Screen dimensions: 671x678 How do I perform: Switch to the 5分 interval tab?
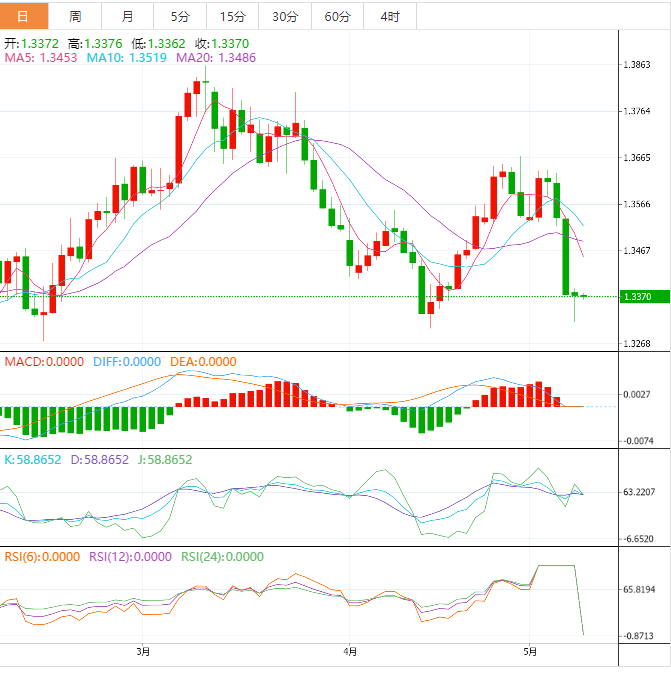(x=179, y=16)
